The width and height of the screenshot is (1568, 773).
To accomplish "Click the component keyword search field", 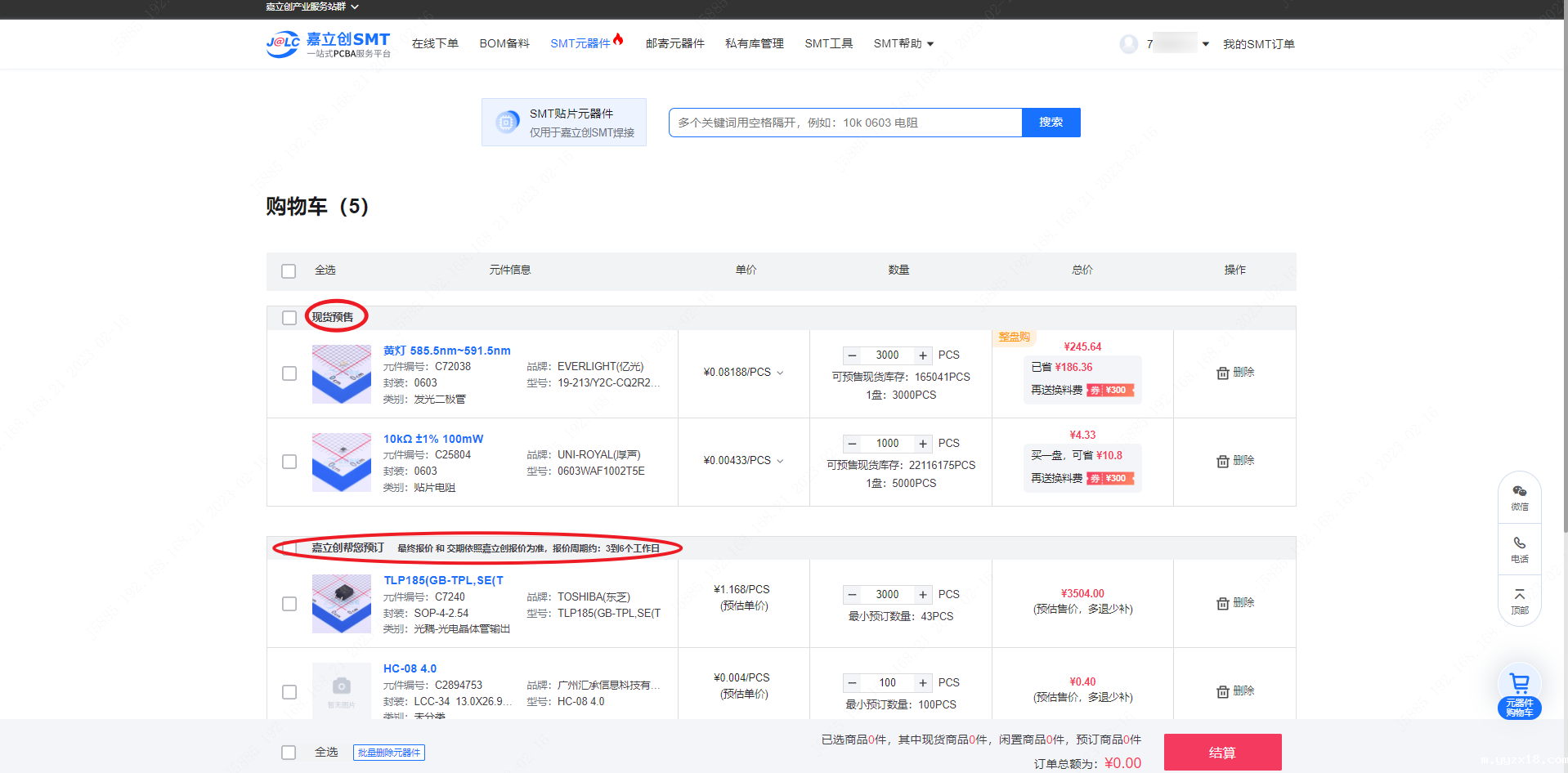I will coord(844,123).
